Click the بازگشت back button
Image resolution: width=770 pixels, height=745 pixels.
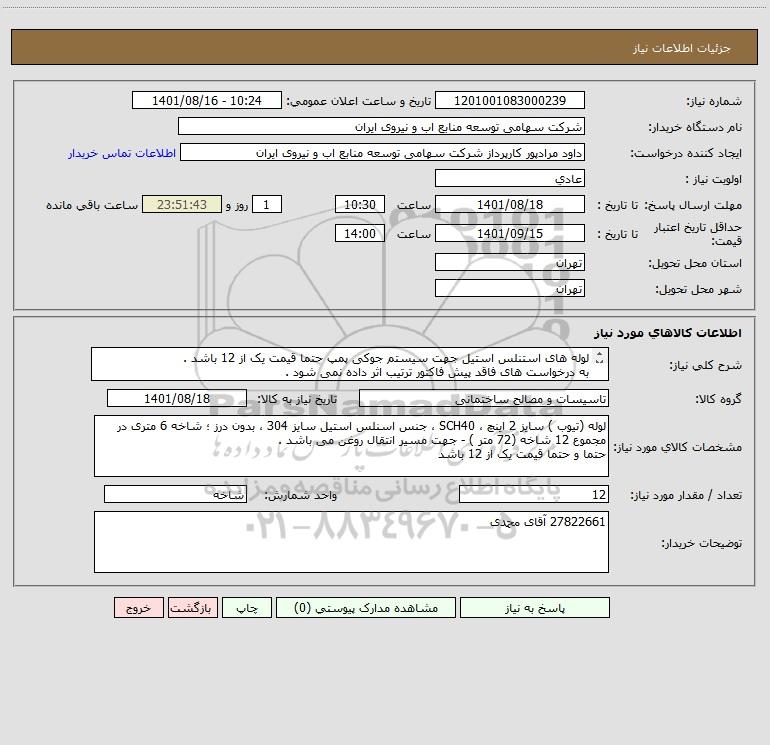point(192,608)
